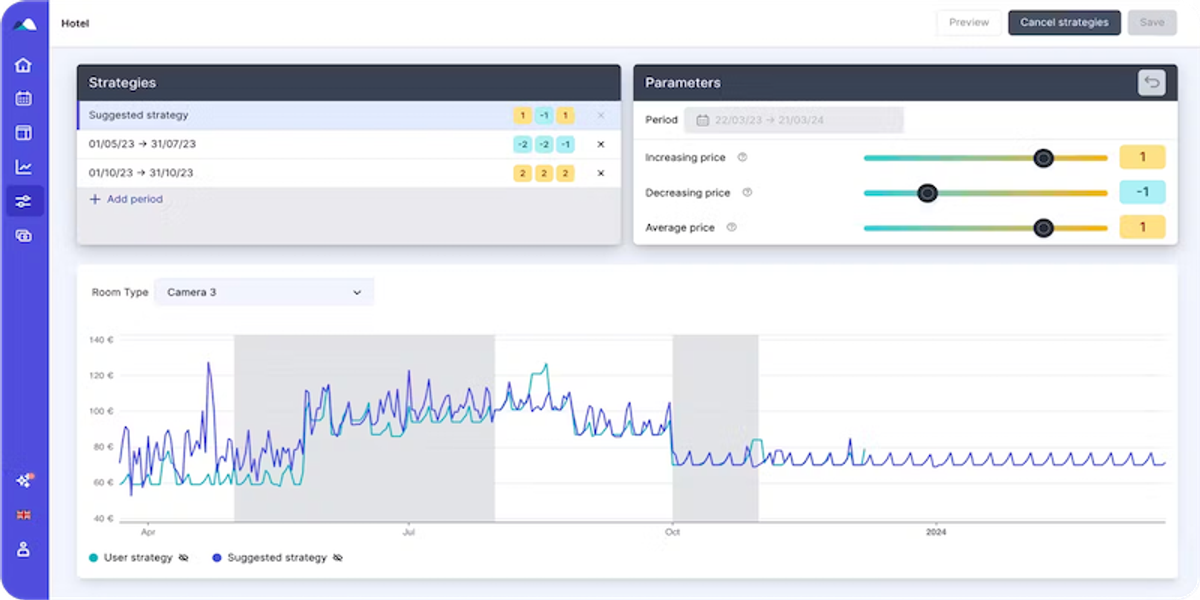Click the UK flag language icon

pyautogui.click(x=24, y=515)
